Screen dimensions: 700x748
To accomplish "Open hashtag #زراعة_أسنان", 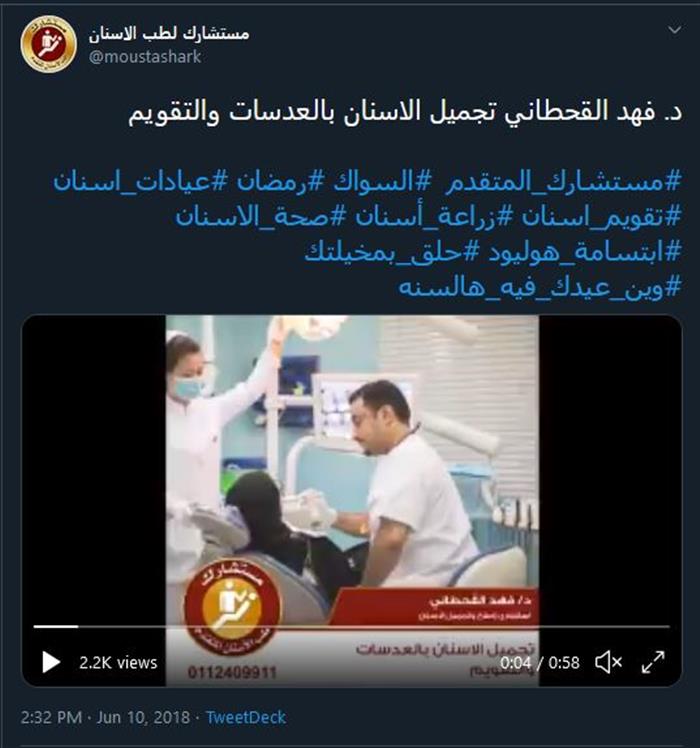I will point(434,217).
